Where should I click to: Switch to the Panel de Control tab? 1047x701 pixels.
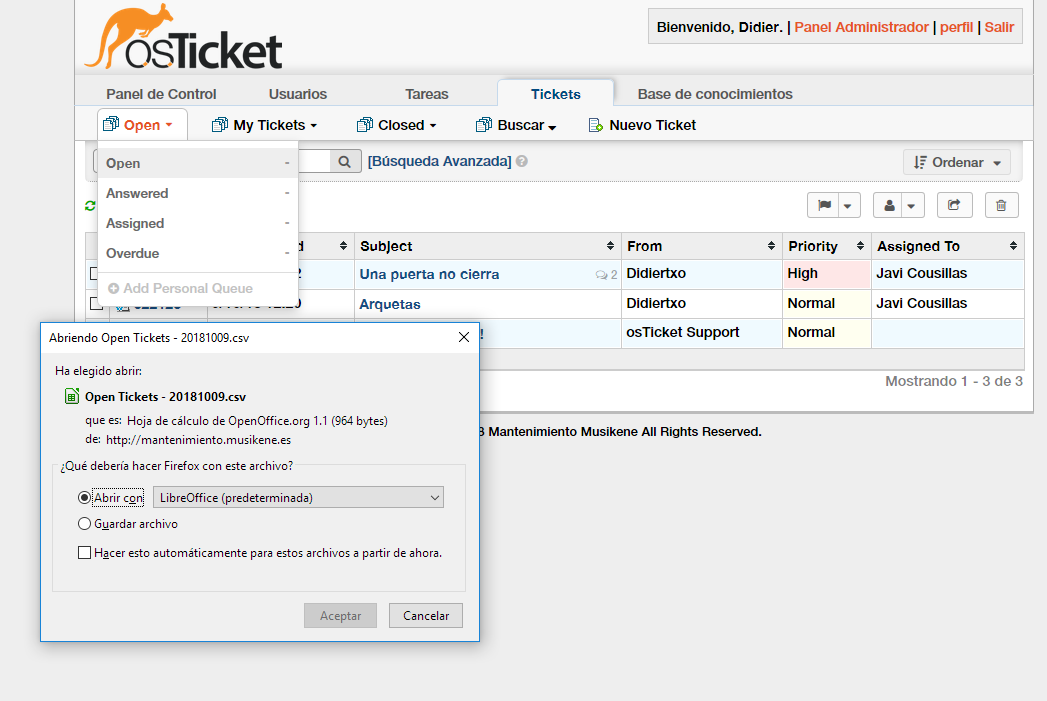(x=160, y=93)
